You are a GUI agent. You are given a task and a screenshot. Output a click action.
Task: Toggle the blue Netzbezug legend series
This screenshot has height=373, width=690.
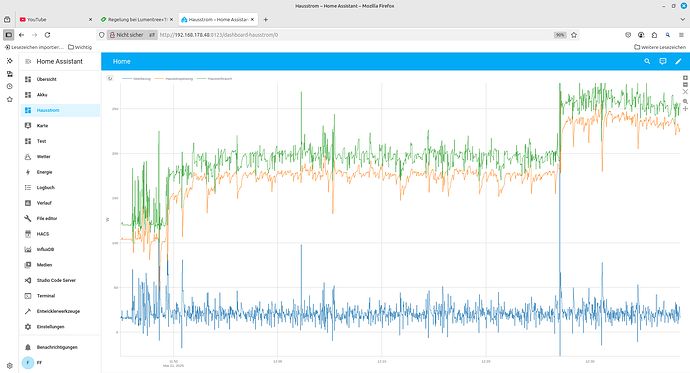[136, 79]
